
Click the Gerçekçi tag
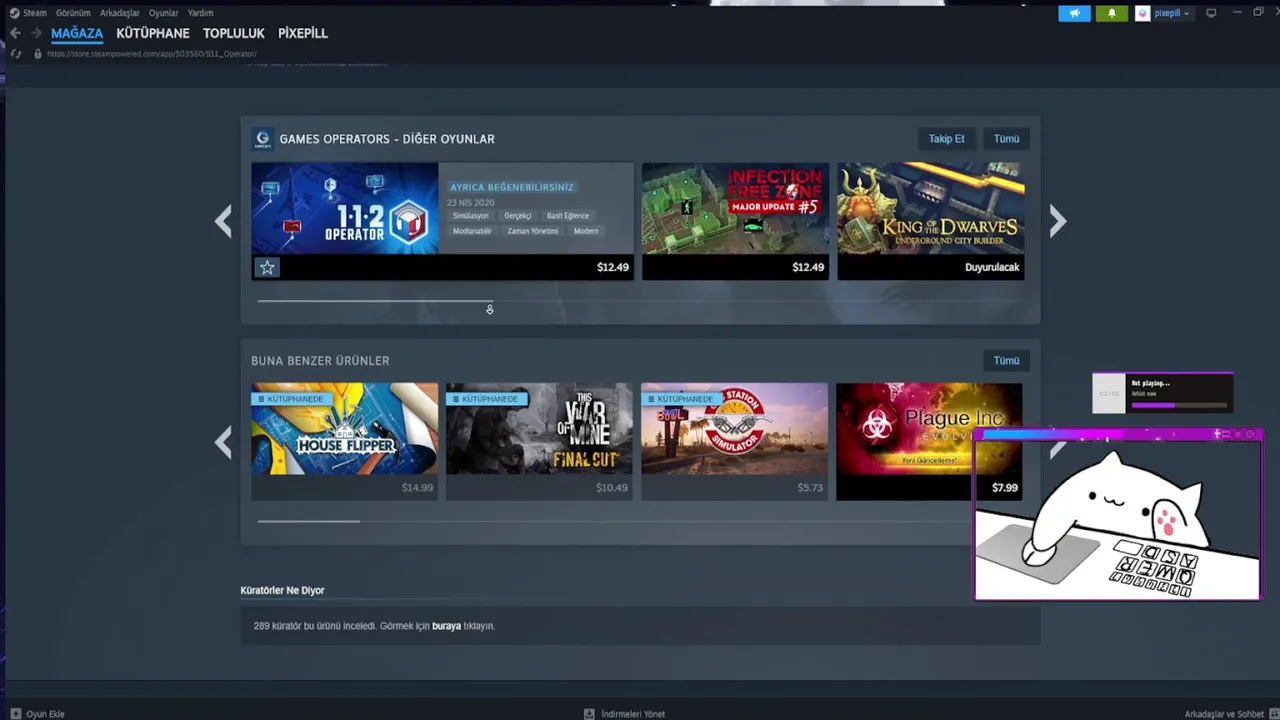pos(518,216)
